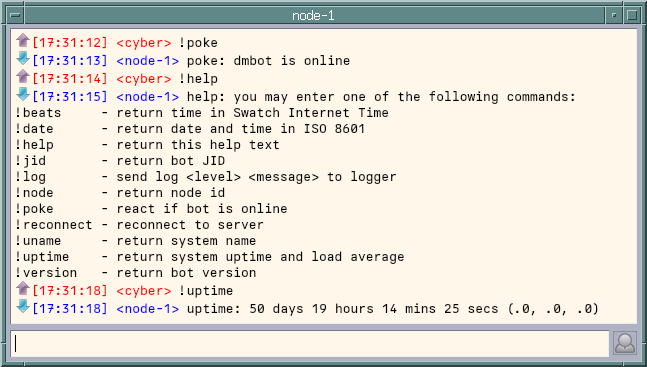This screenshot has height=367, width=647.
Task: Click <node-1> nickname on help reply line
Action: [148, 97]
